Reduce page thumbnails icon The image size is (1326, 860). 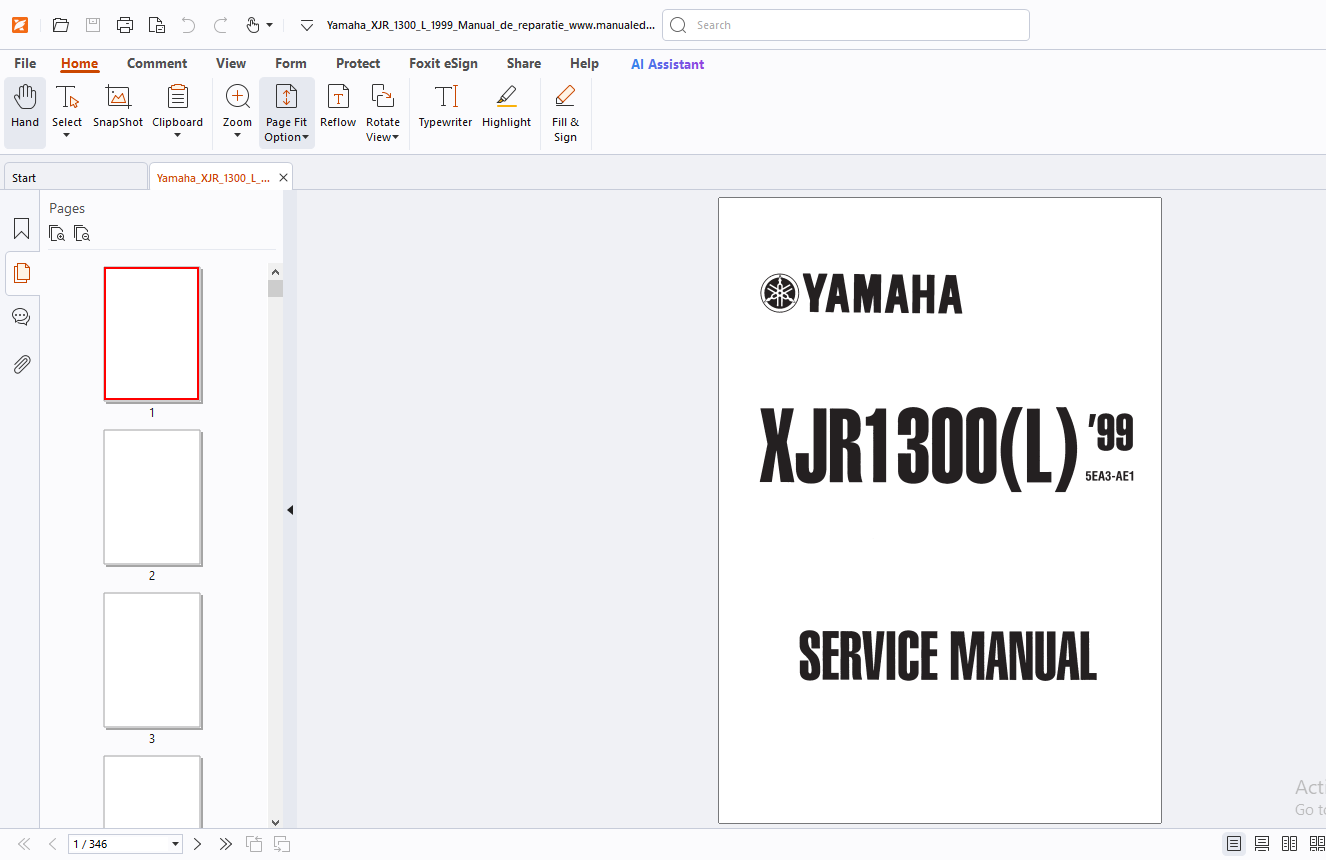pos(82,234)
